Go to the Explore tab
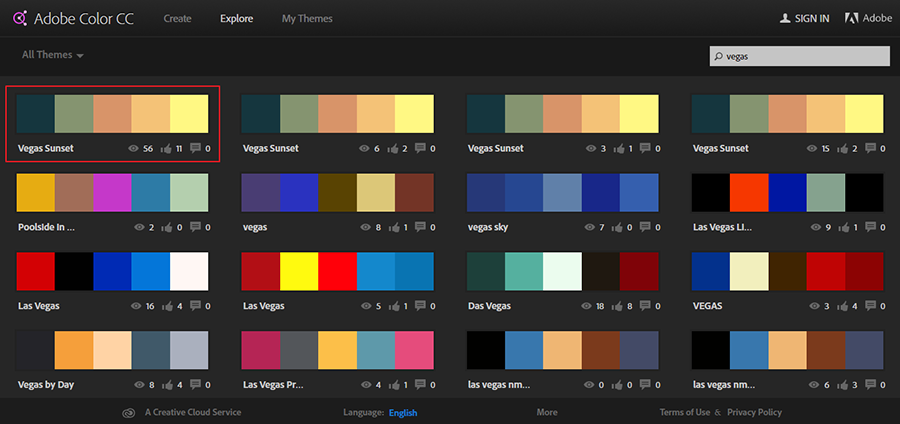900x424 pixels. point(237,18)
